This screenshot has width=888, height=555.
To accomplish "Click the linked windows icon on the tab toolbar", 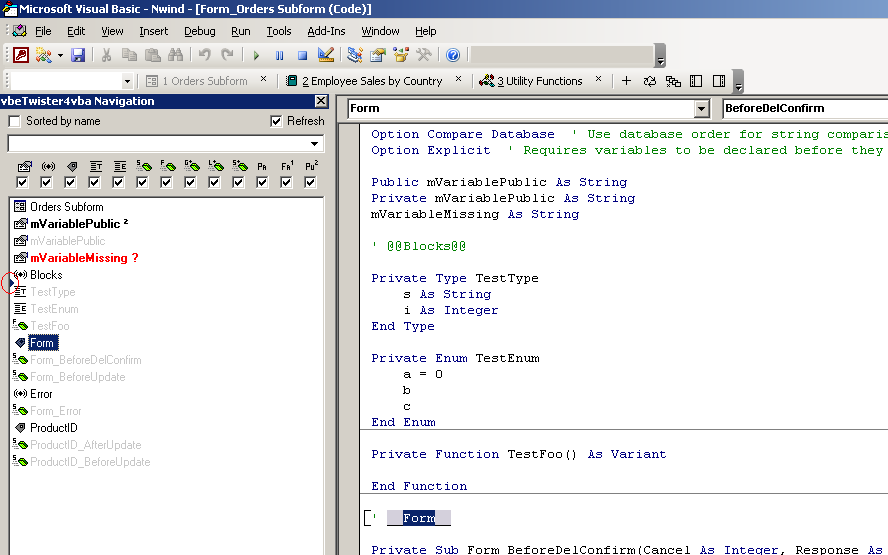I will [673, 81].
